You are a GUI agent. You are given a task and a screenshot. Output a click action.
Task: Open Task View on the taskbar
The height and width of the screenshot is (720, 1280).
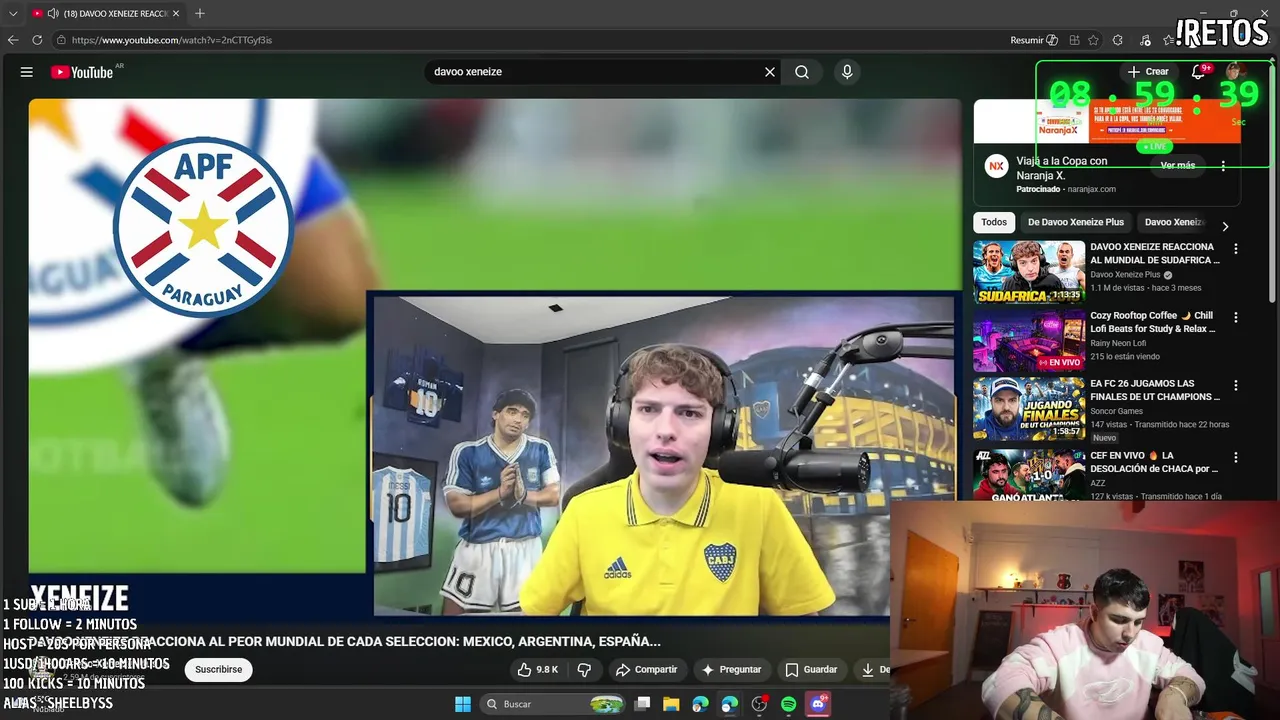[x=642, y=704]
